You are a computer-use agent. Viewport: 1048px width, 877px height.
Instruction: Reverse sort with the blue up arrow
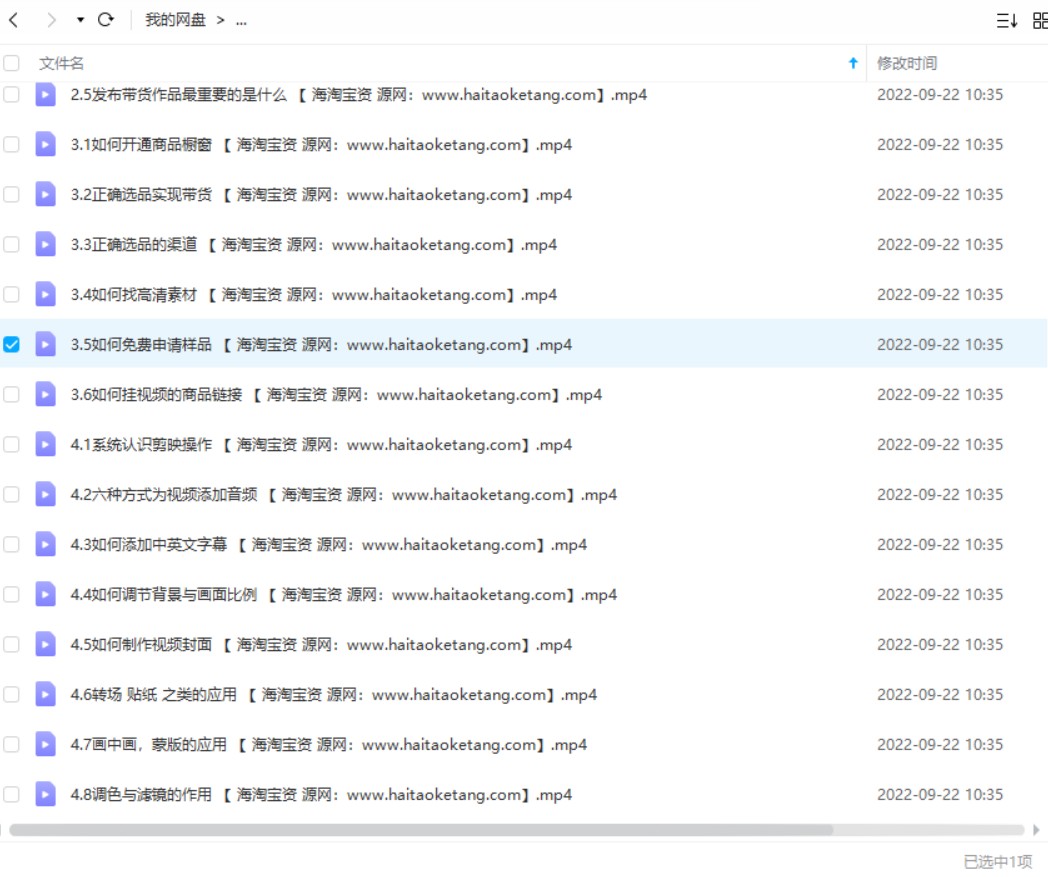pyautogui.click(x=853, y=63)
